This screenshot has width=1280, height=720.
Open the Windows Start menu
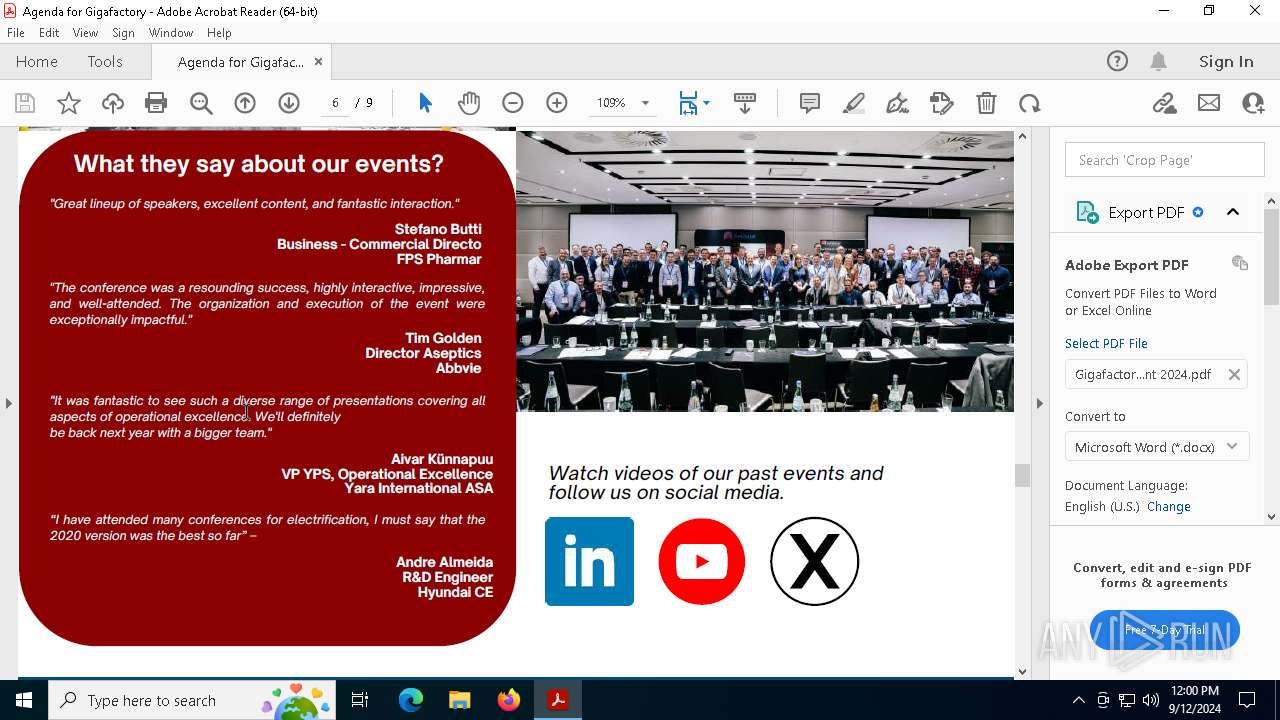click(23, 700)
